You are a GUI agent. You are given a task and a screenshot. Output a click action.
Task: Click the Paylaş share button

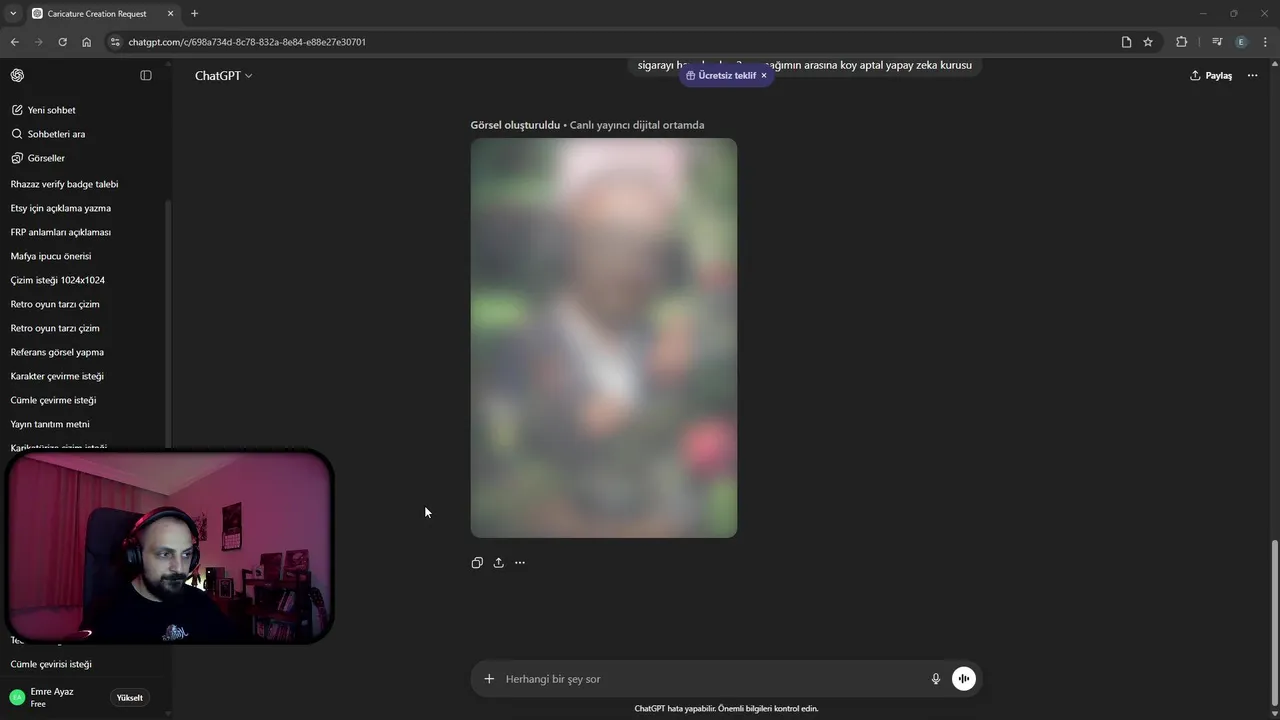coord(1211,76)
